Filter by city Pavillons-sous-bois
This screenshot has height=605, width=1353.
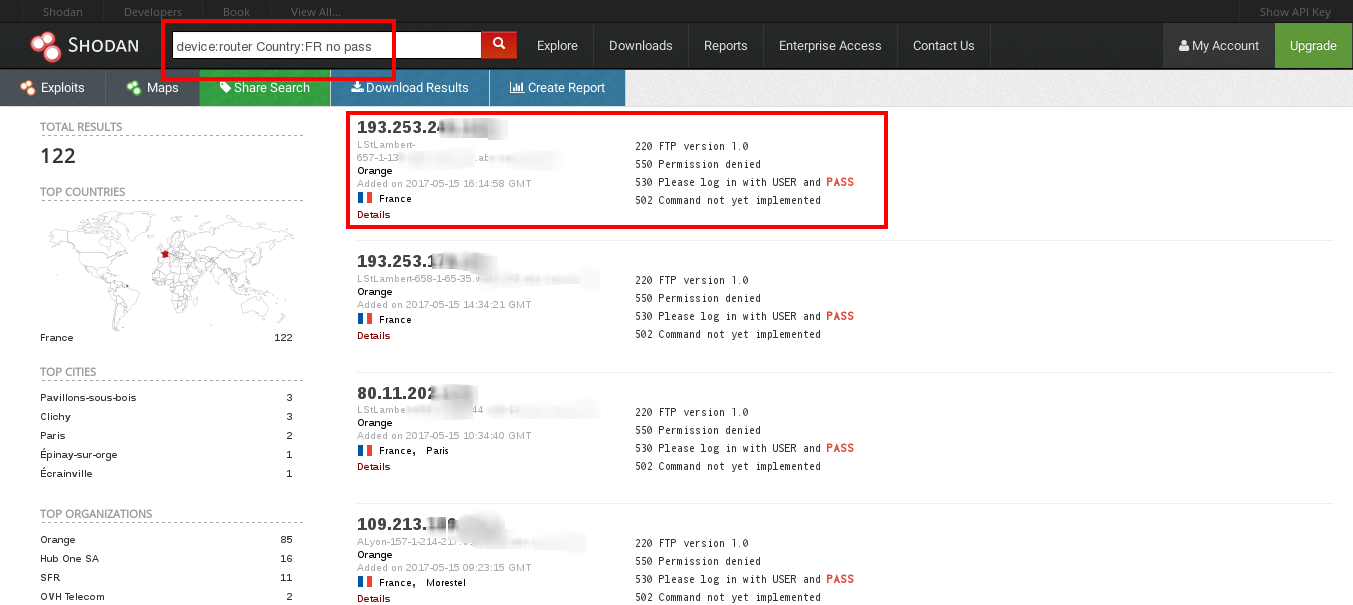pos(88,397)
